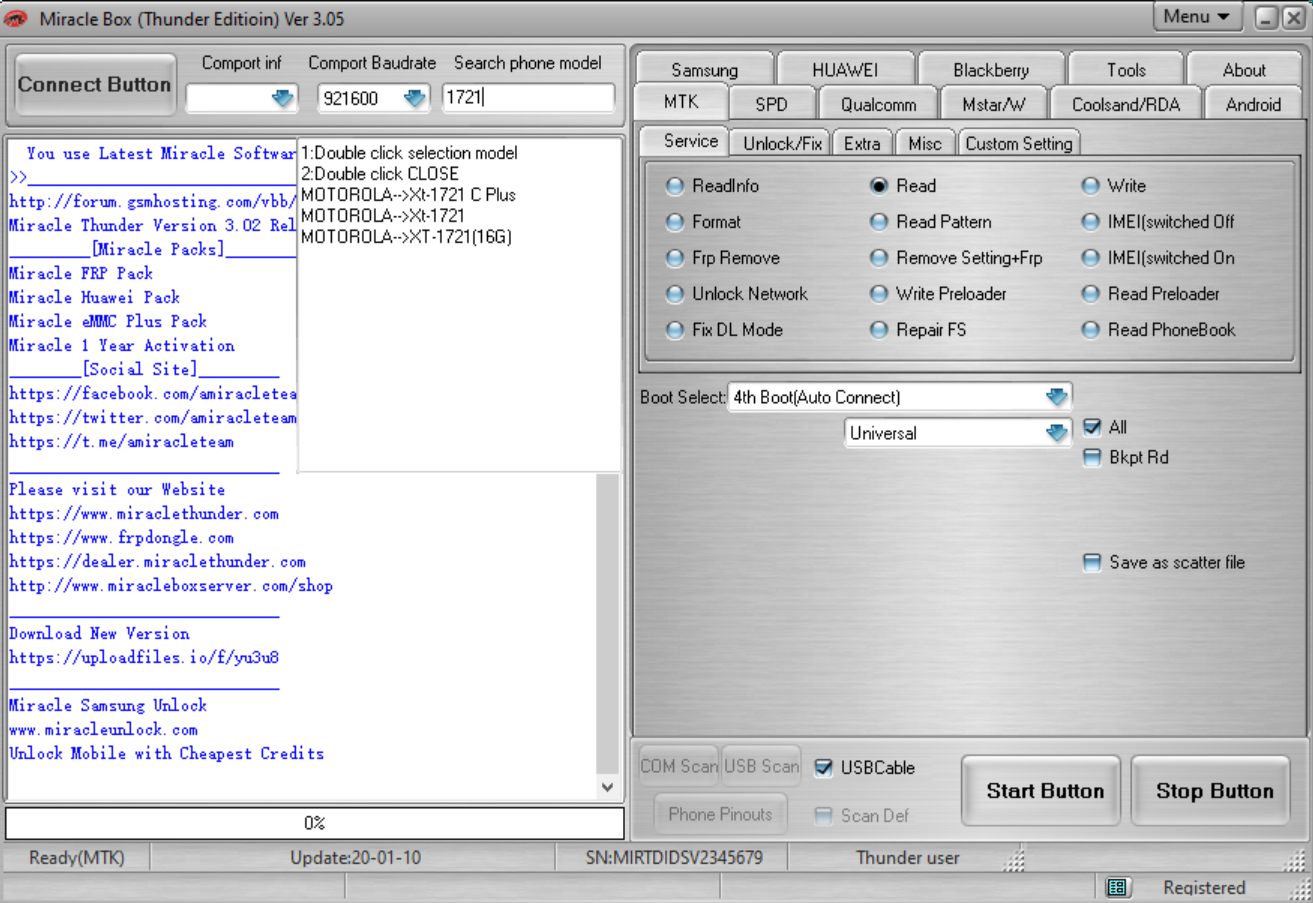The width and height of the screenshot is (1313, 903).
Task: Open the About tab
Action: coord(1244,70)
